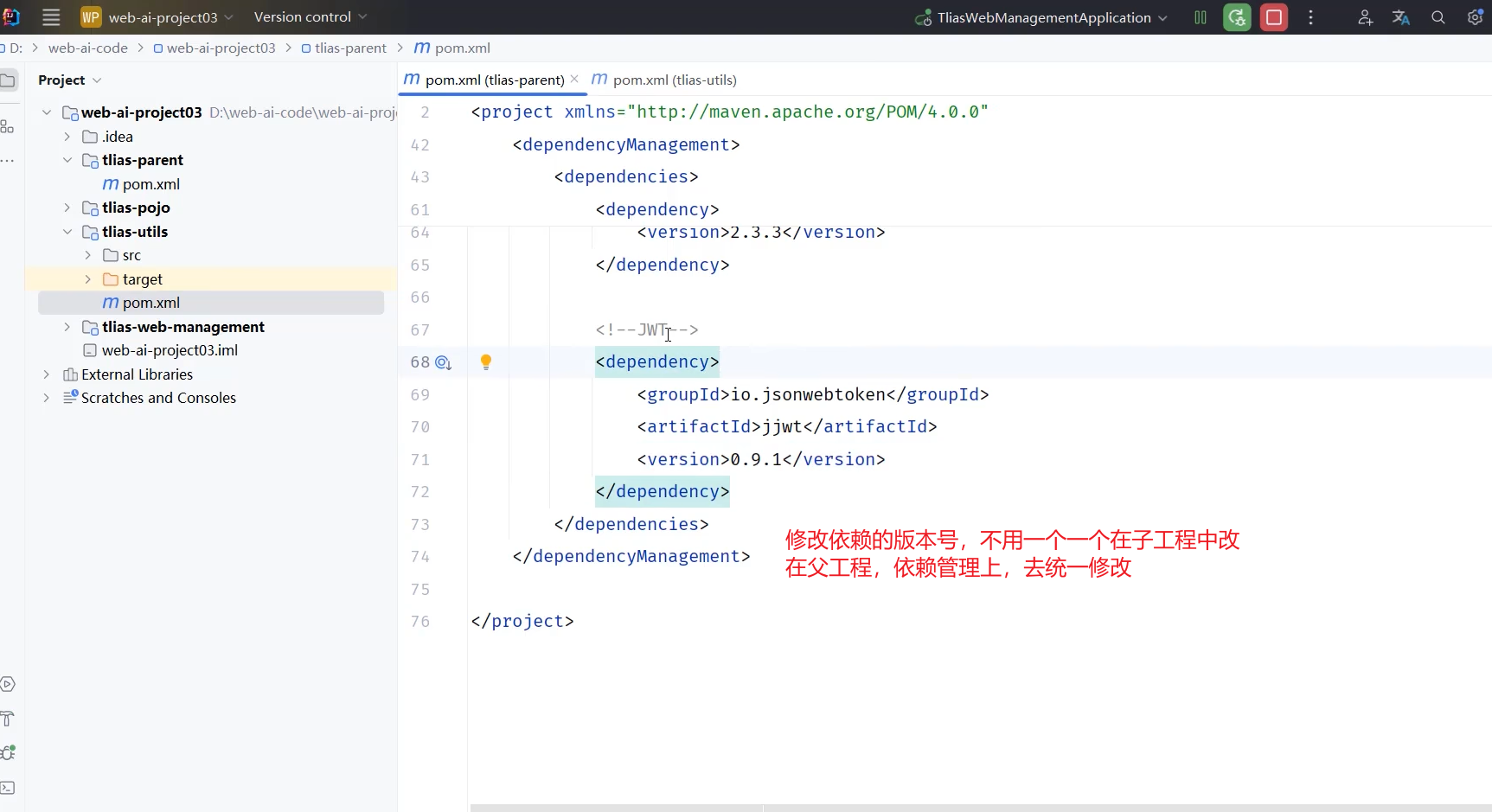Click the JWT comment on line 67
Viewport: 1492px width, 812px height.
646,329
